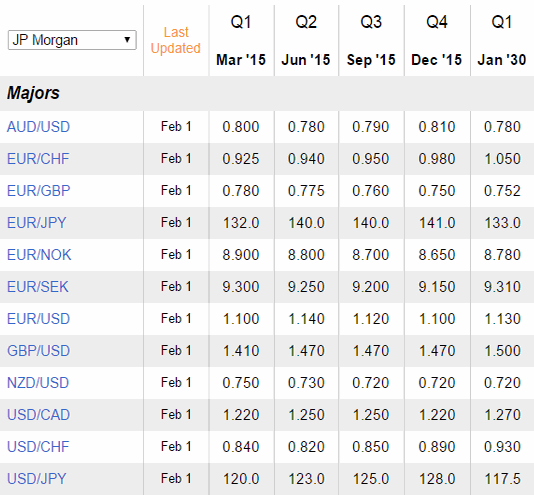The width and height of the screenshot is (534, 495).
Task: Select USD/CAD Mar '15 value 1.220
Action: point(241,415)
